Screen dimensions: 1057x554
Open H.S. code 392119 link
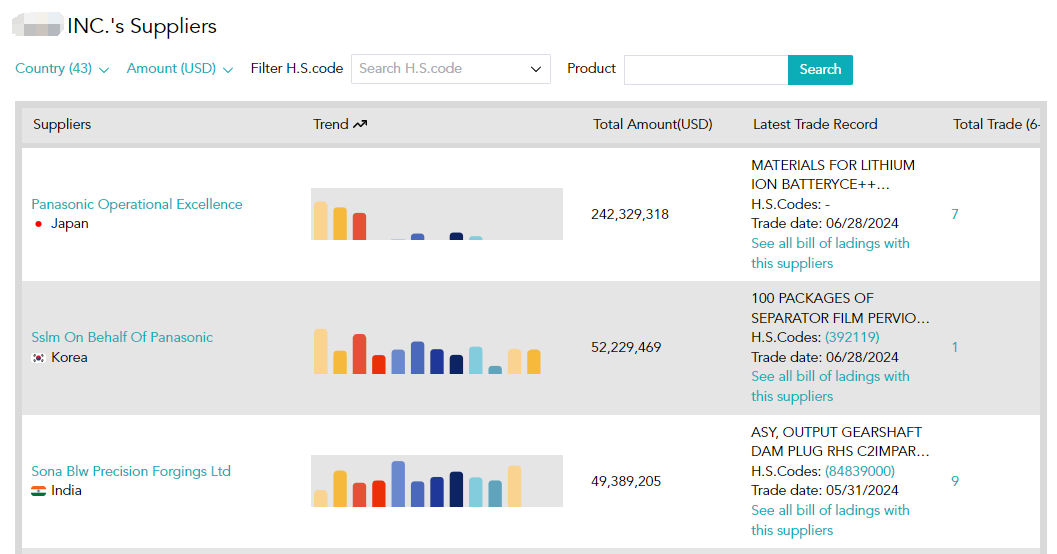click(x=852, y=337)
